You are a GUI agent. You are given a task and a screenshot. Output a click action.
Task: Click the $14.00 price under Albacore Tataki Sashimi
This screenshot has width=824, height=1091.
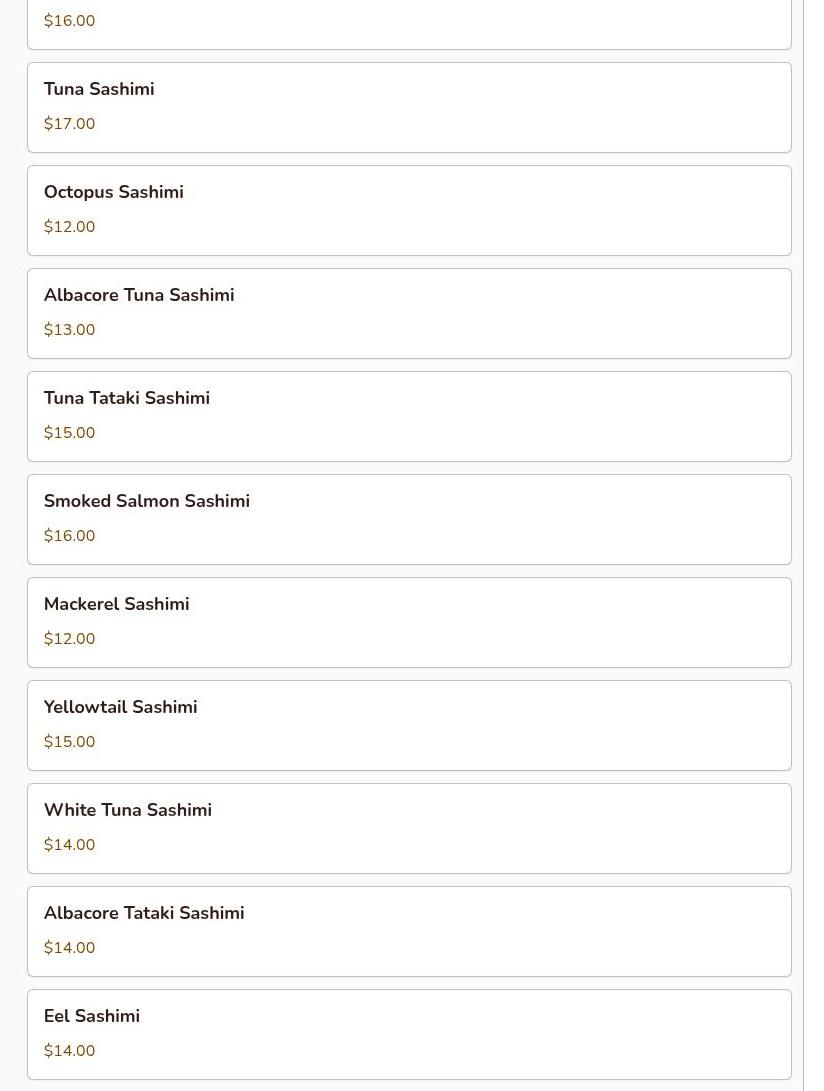tap(70, 948)
